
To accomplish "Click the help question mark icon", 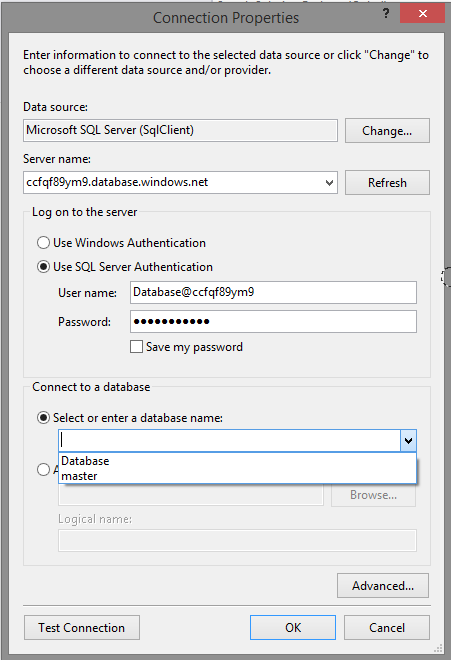I will (x=386, y=14).
